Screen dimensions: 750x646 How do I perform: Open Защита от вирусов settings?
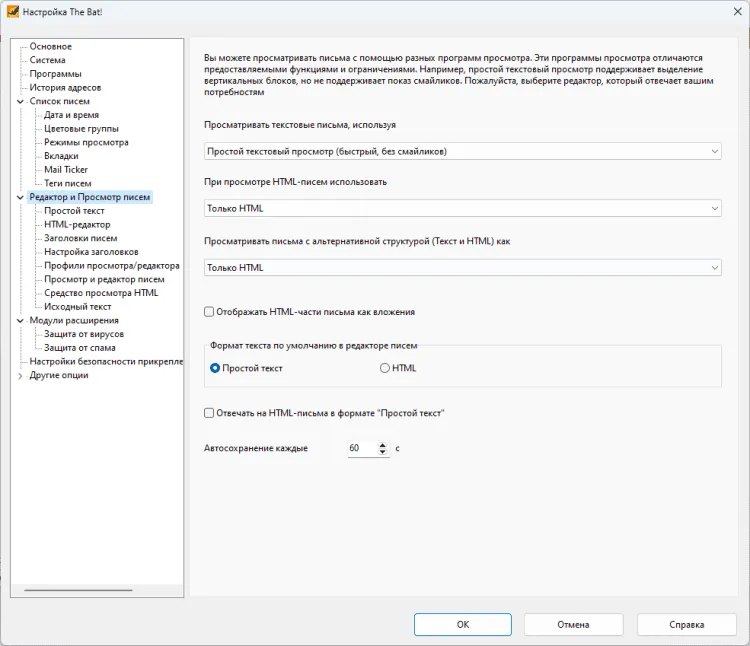click(84, 334)
